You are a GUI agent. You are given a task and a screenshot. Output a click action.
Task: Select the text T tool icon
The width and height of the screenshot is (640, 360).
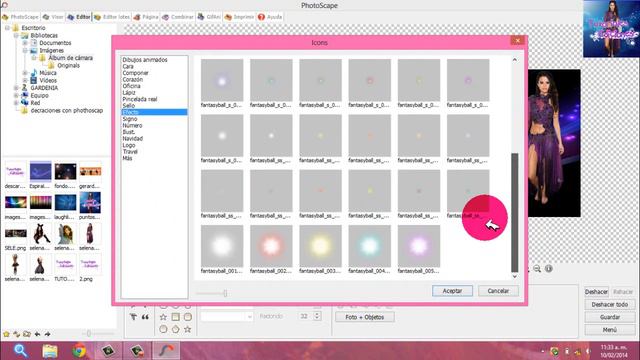click(x=133, y=317)
